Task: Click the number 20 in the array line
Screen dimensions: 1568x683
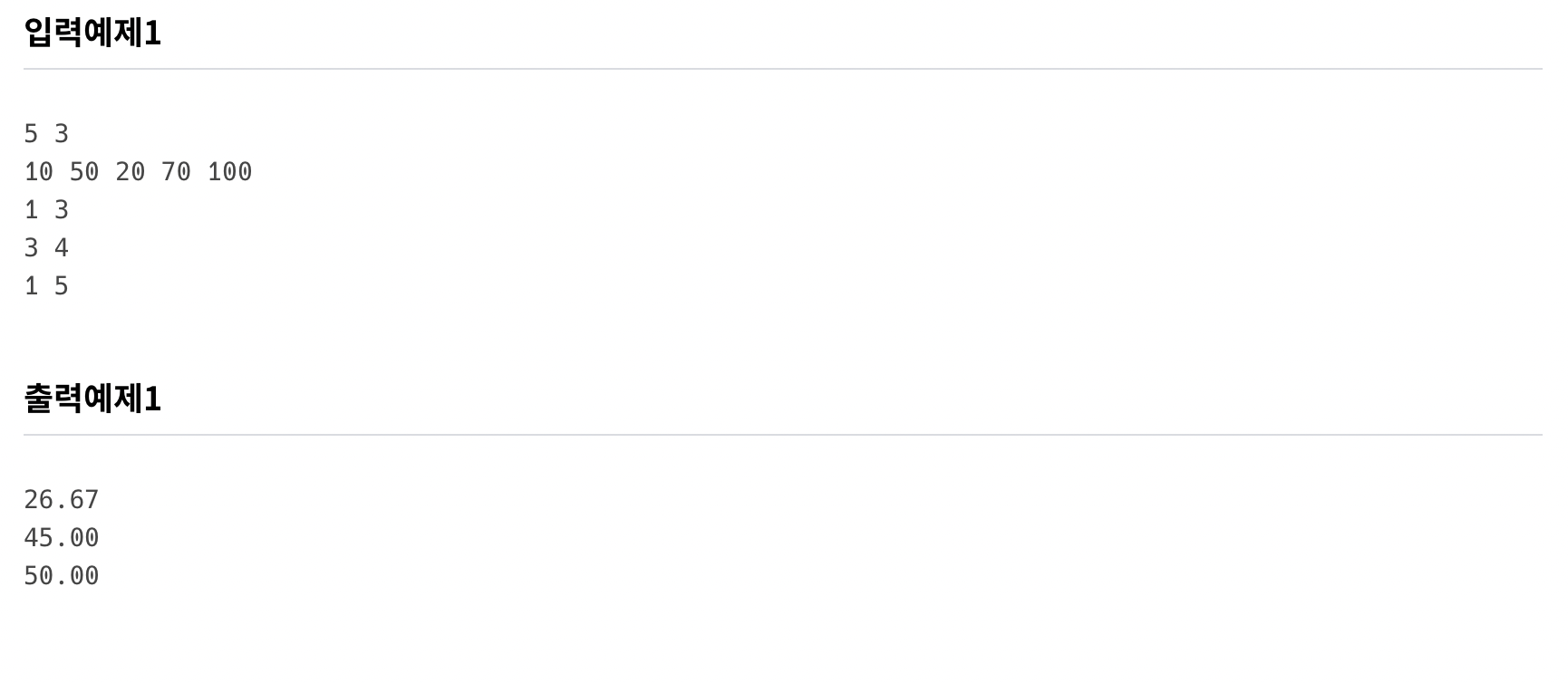Action: click(x=131, y=172)
